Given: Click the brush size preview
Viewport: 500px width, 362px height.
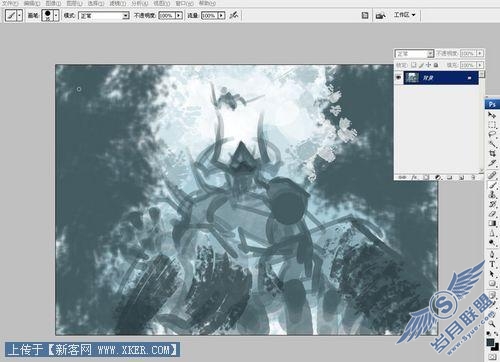Looking at the screenshot, I should coord(48,15).
